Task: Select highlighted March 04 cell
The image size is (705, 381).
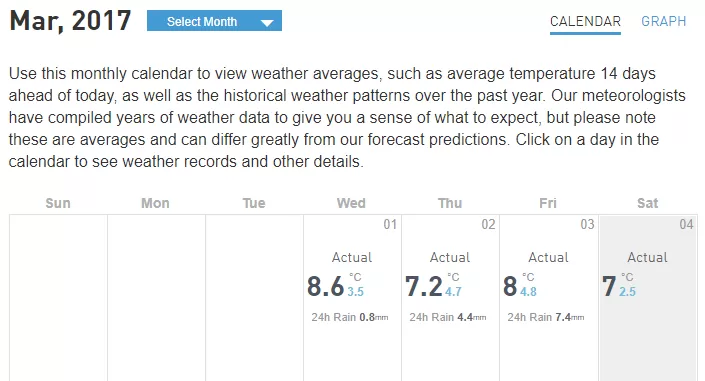Action: coord(648,298)
